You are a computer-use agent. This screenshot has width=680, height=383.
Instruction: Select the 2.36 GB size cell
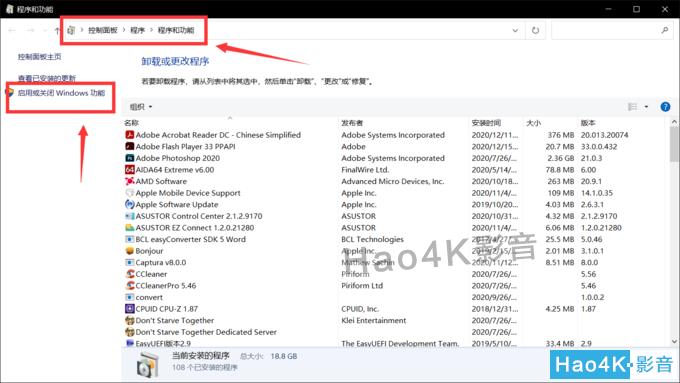[560, 158]
